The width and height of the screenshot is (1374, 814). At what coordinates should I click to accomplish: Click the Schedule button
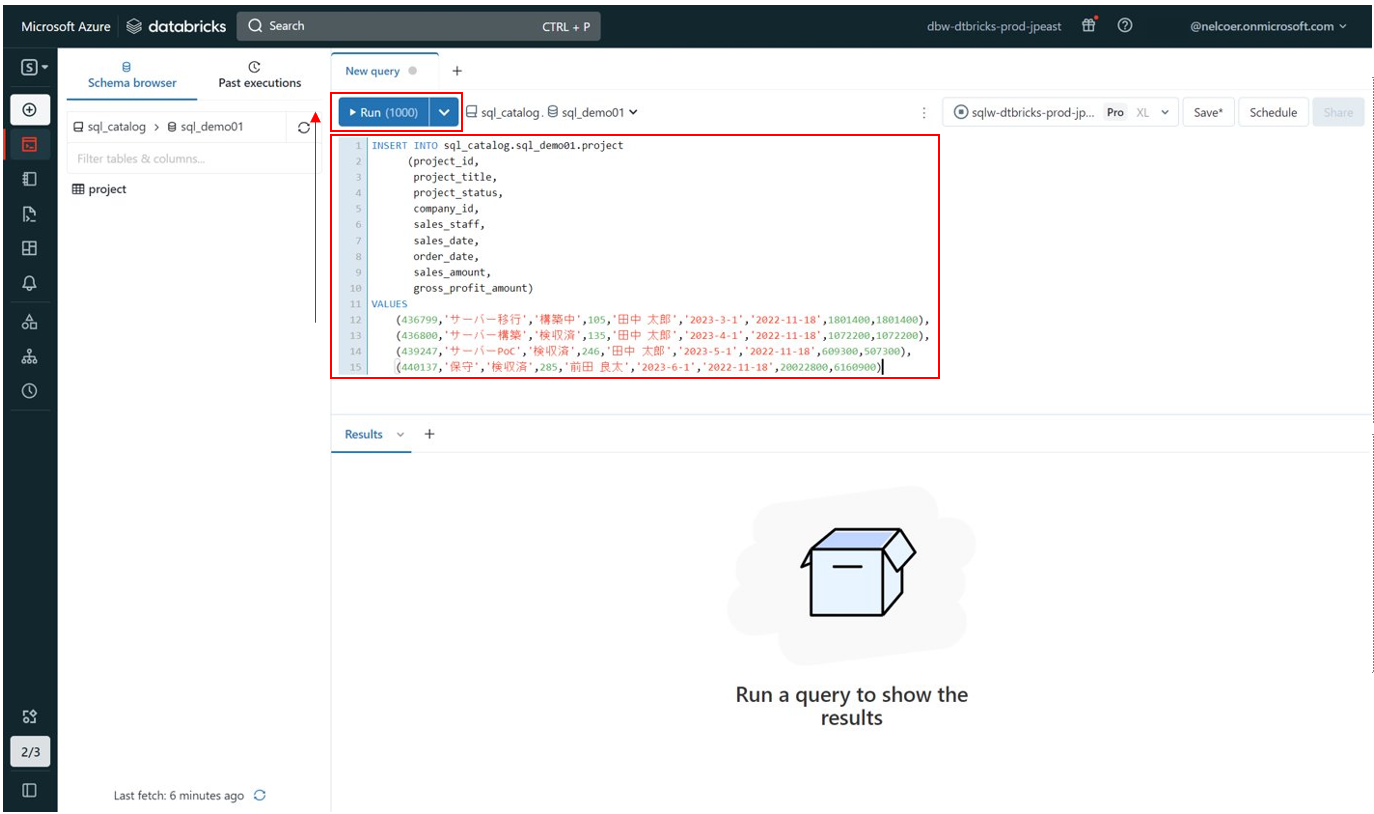1273,113
